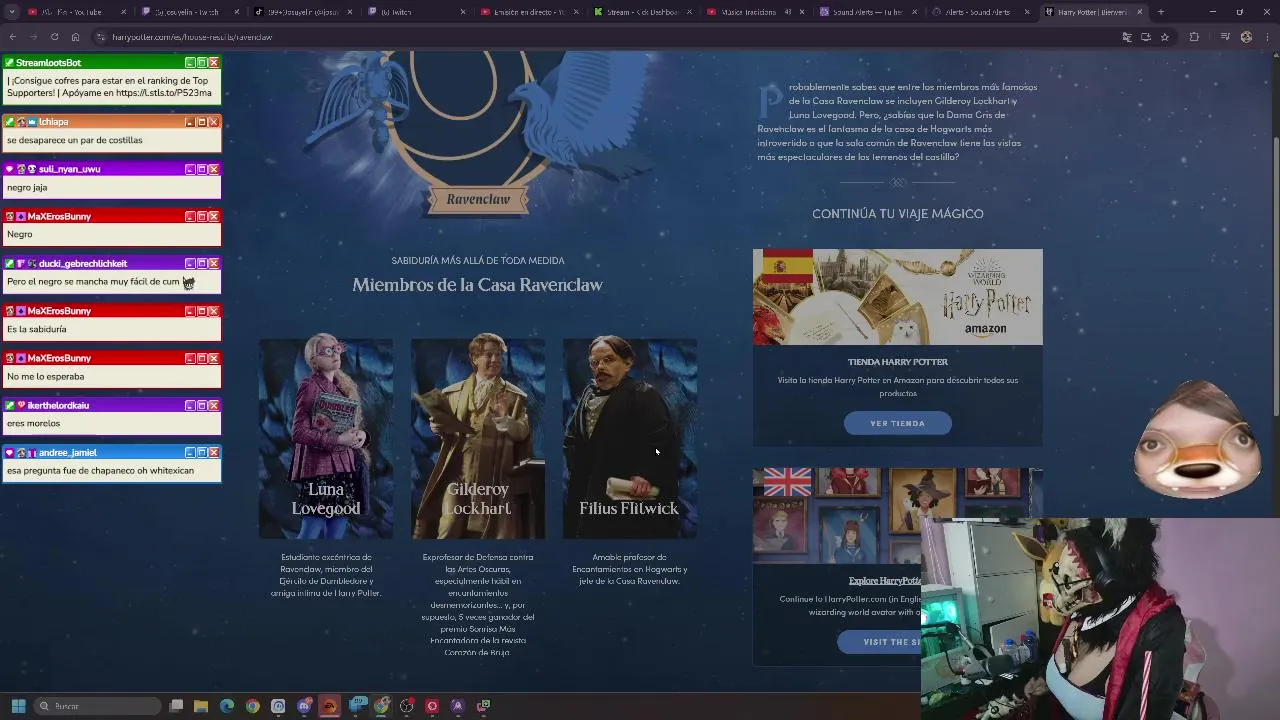This screenshot has height=720, width=1280.
Task: Click the VER TIENDA button
Action: (x=897, y=423)
